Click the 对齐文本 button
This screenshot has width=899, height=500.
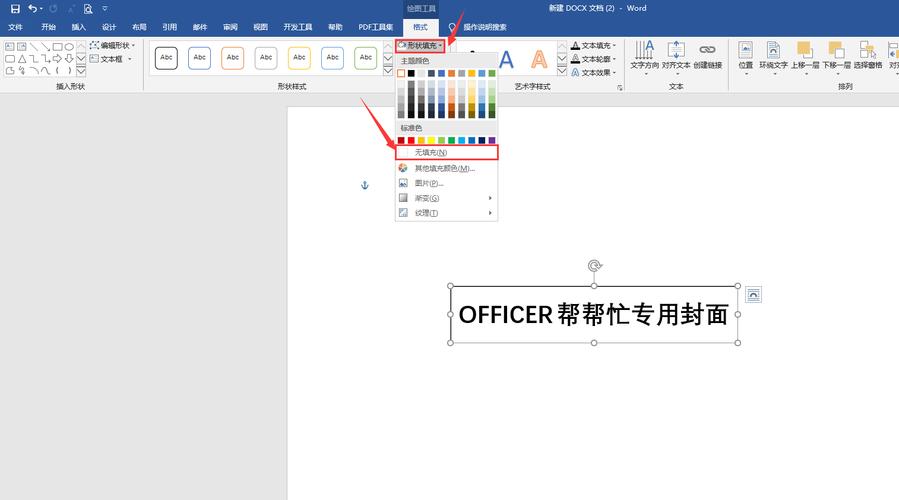676,56
